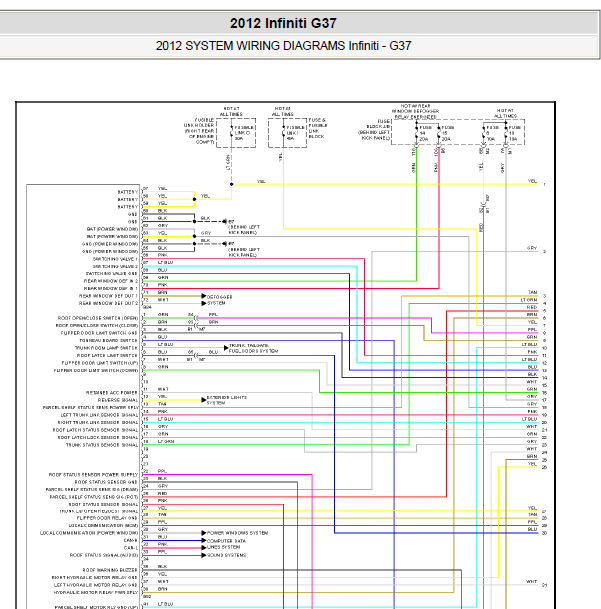Click the SWITCHING VALVE 1 pin label
The height and width of the screenshot is (609, 601).
pos(115,259)
